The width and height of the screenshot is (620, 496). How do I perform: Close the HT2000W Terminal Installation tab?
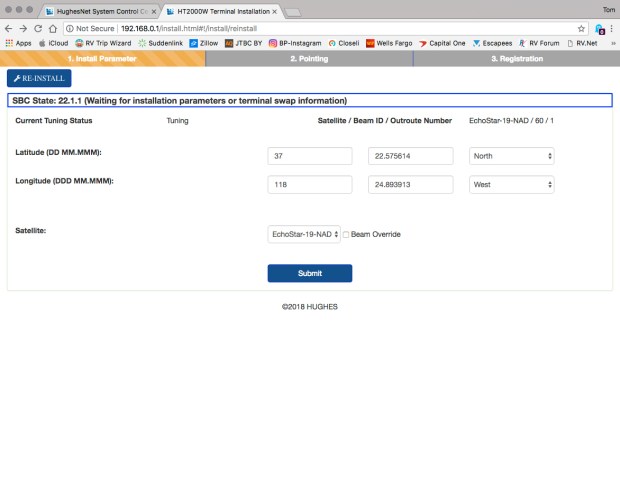click(x=275, y=10)
